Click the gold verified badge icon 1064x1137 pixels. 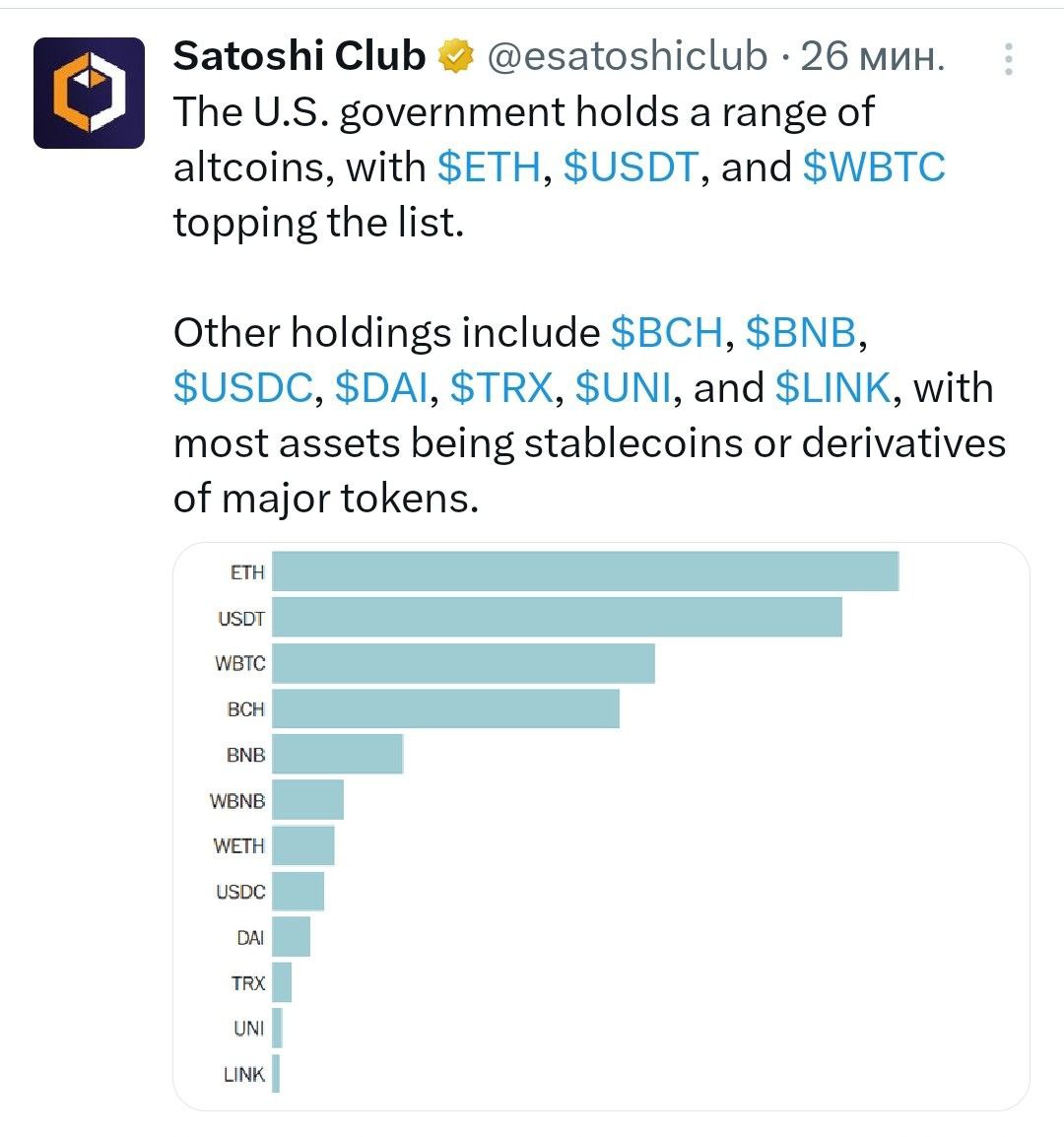pyautogui.click(x=456, y=56)
